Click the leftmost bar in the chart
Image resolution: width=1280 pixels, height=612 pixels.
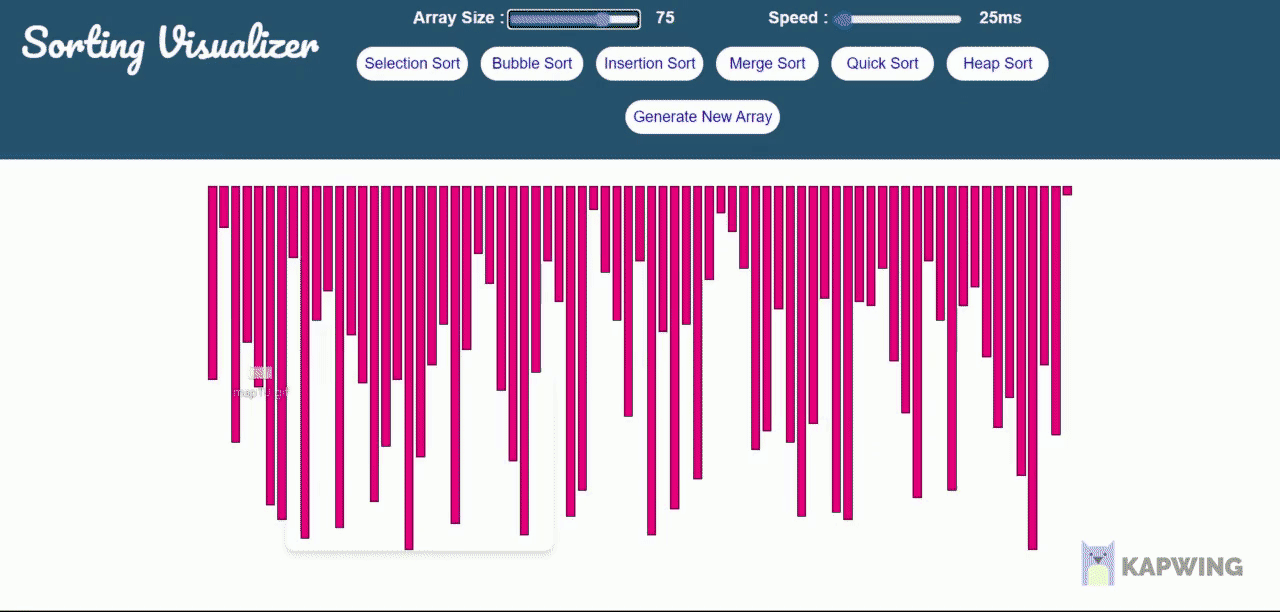coord(210,280)
